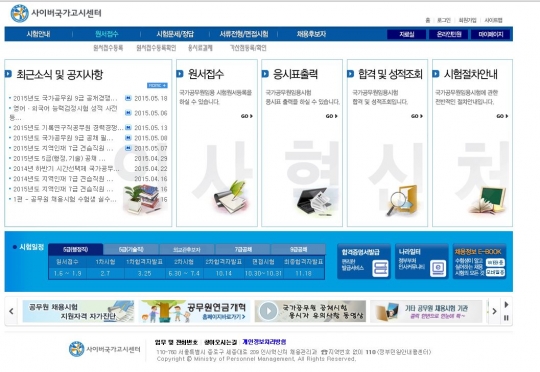Open the 채용정보 E-BOOK 바로가기 button
540x372 pixels.
[496, 262]
